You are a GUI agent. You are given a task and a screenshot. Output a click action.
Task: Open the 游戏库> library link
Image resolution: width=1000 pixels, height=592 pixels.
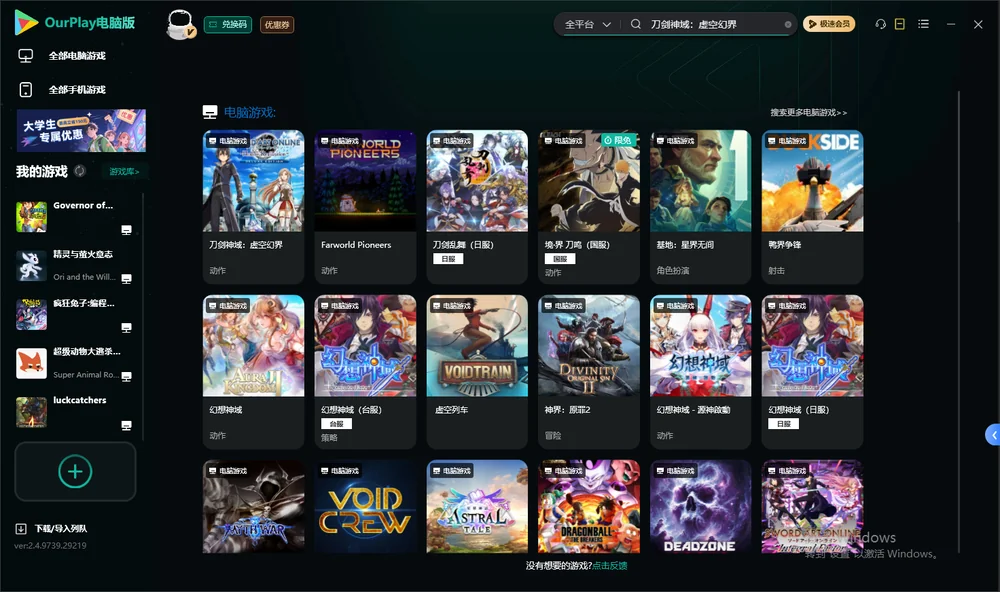[x=124, y=171]
